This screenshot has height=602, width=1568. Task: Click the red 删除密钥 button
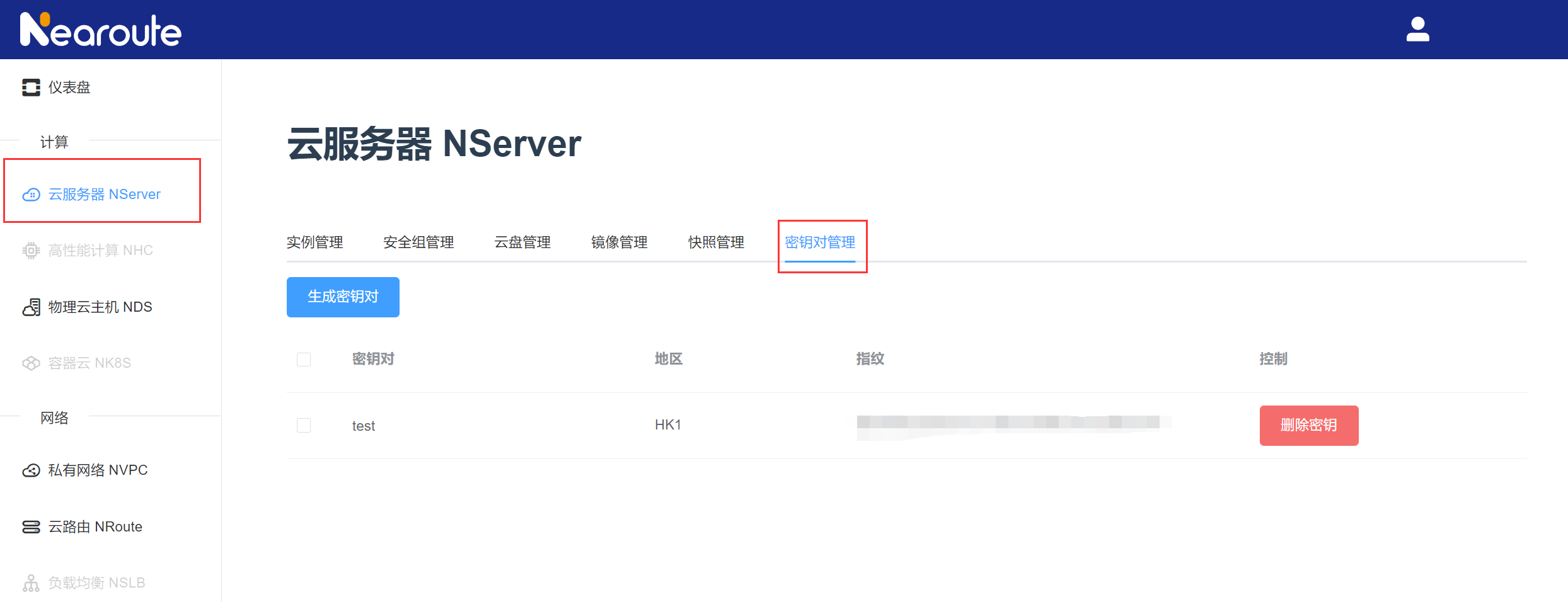click(x=1308, y=426)
